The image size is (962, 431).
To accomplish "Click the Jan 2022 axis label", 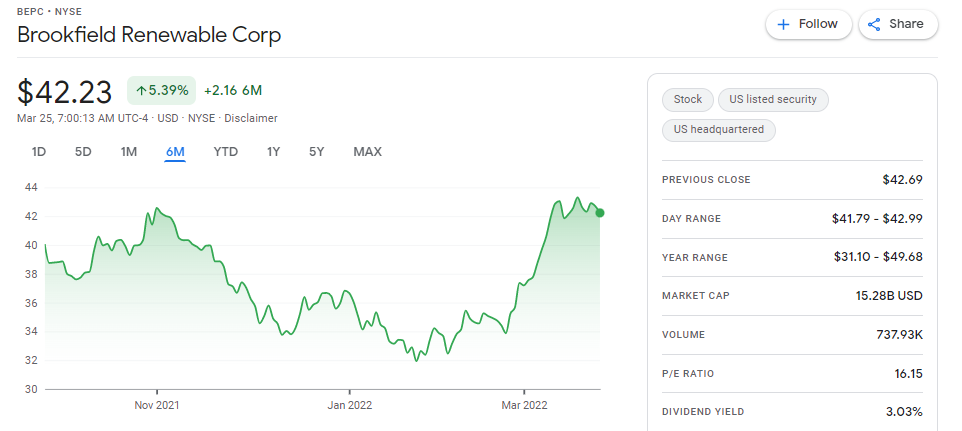I will click(x=350, y=405).
